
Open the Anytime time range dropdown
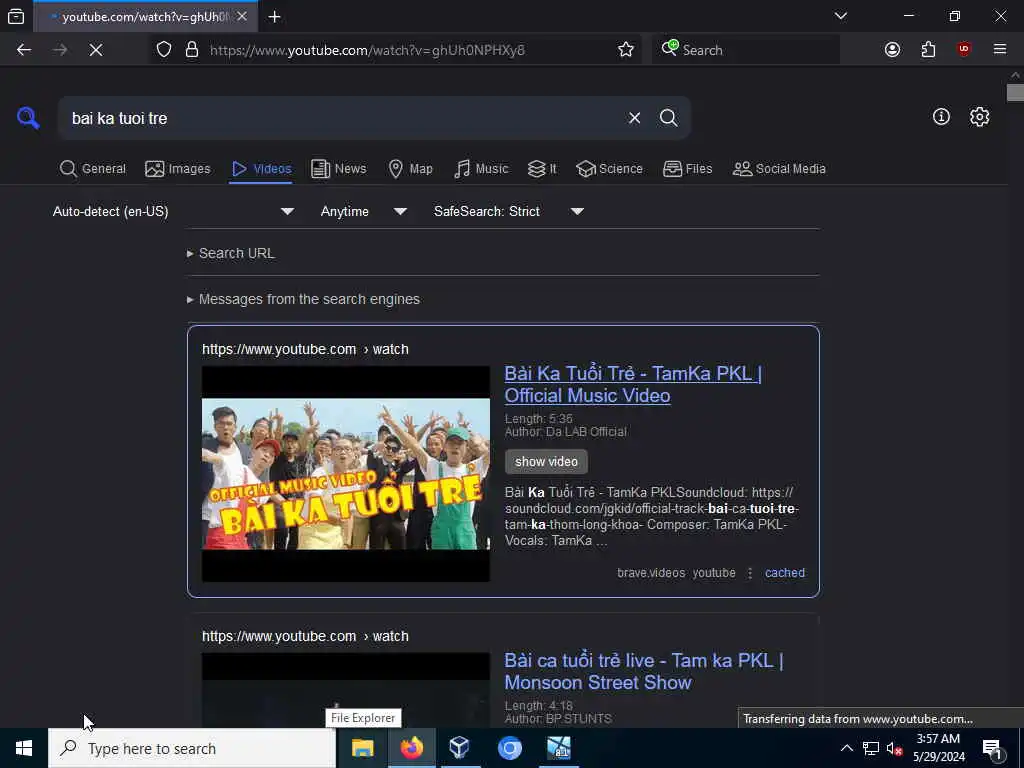(x=363, y=212)
